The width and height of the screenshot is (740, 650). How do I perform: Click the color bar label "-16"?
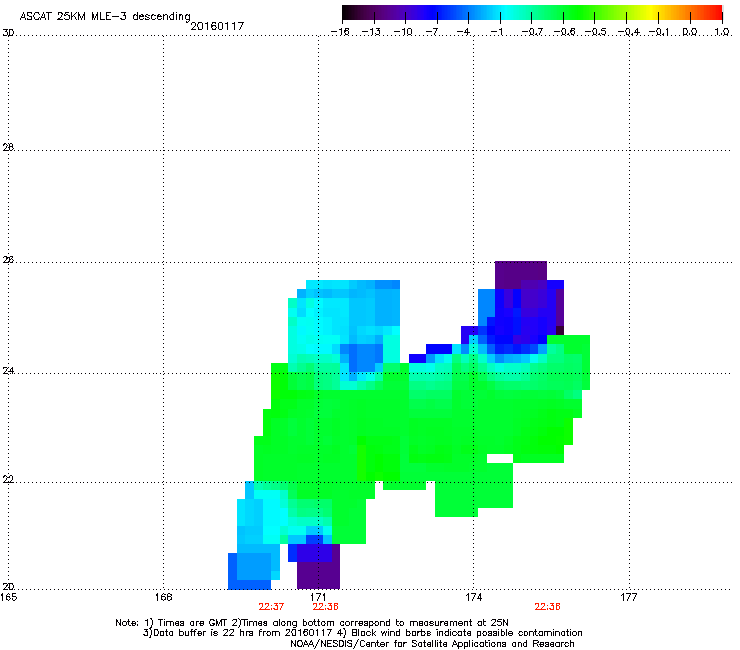[339, 32]
